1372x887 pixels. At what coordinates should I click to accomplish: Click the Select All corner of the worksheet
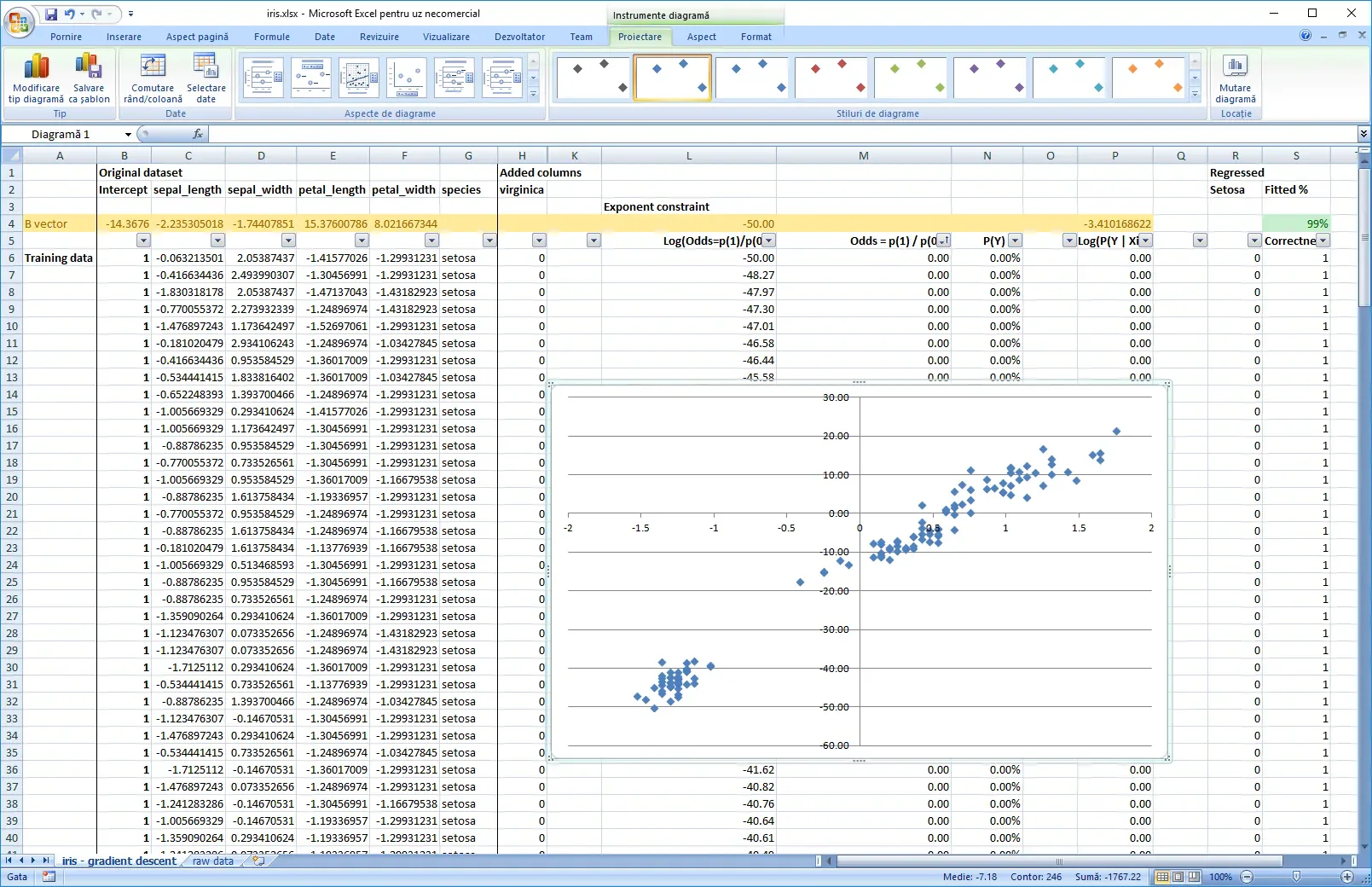coord(12,155)
